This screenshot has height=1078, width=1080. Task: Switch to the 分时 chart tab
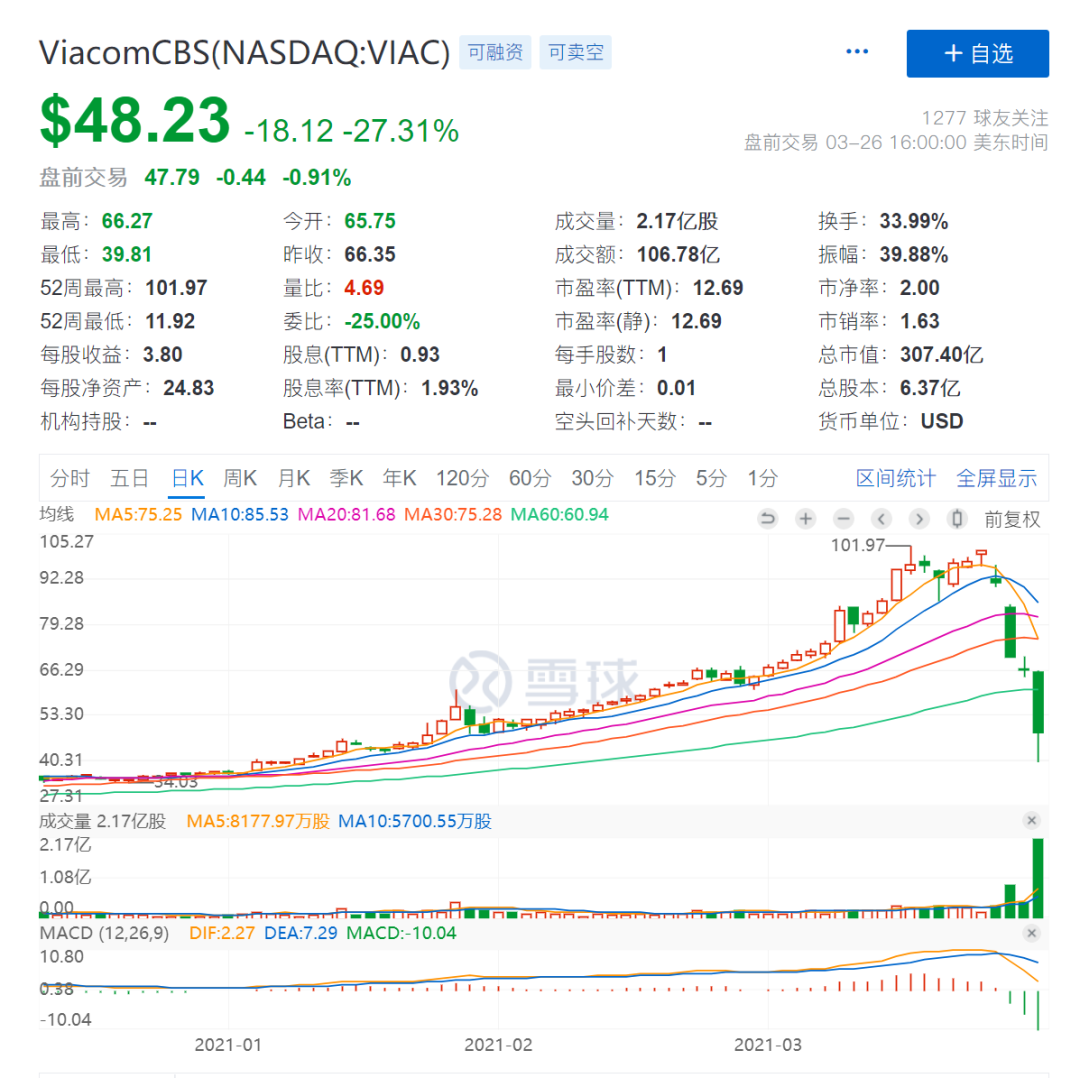point(70,477)
